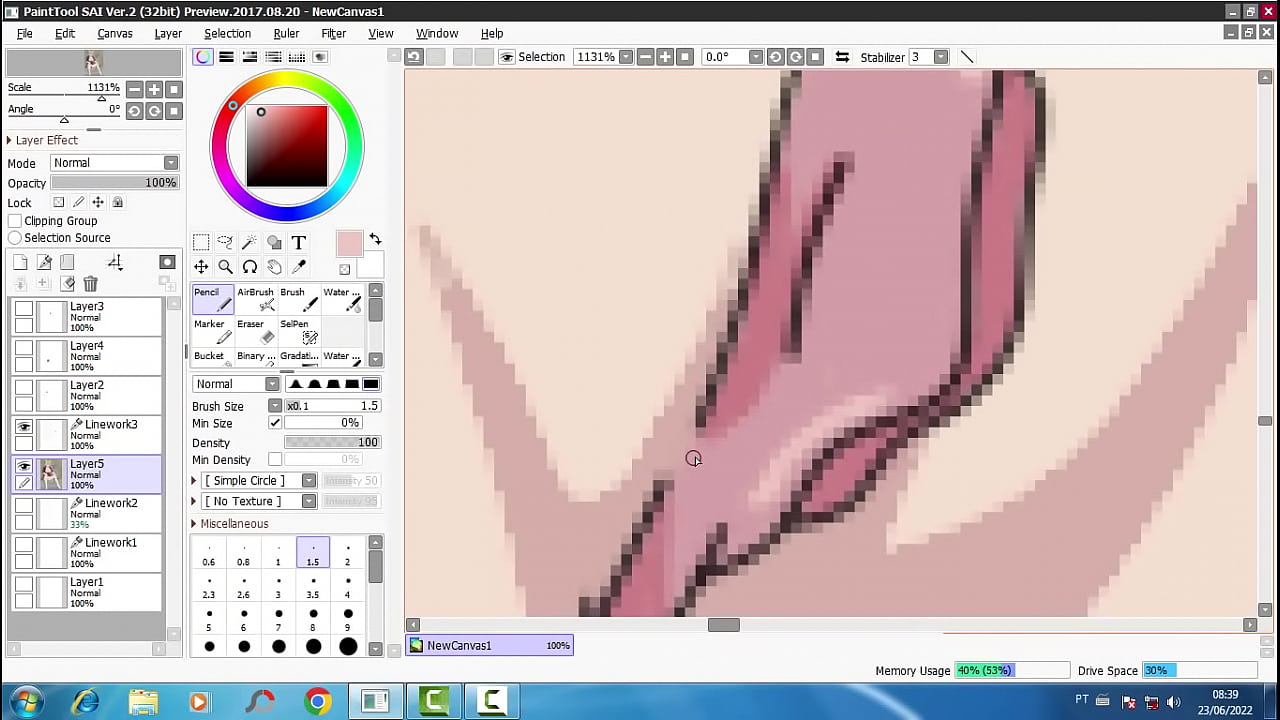Activate the Magic Wand selection tool
Viewport: 1280px width, 720px height.
click(x=249, y=242)
